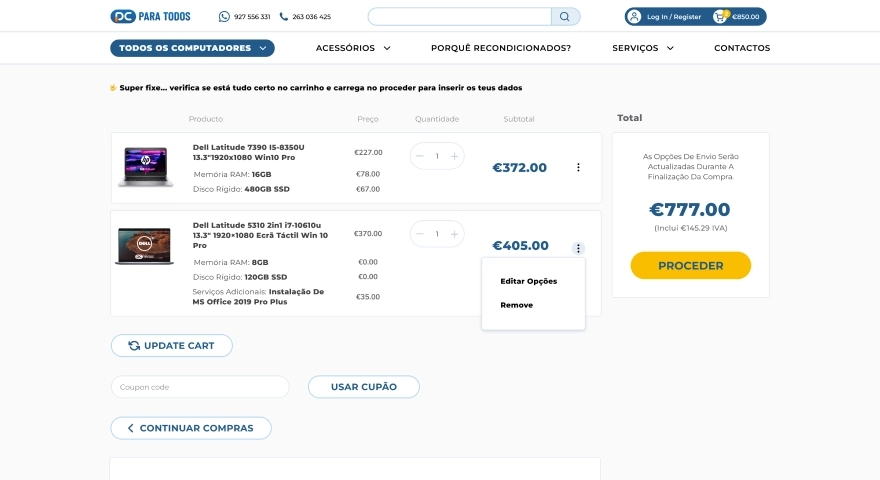
Task: Go to Contactos page
Action: click(x=742, y=48)
